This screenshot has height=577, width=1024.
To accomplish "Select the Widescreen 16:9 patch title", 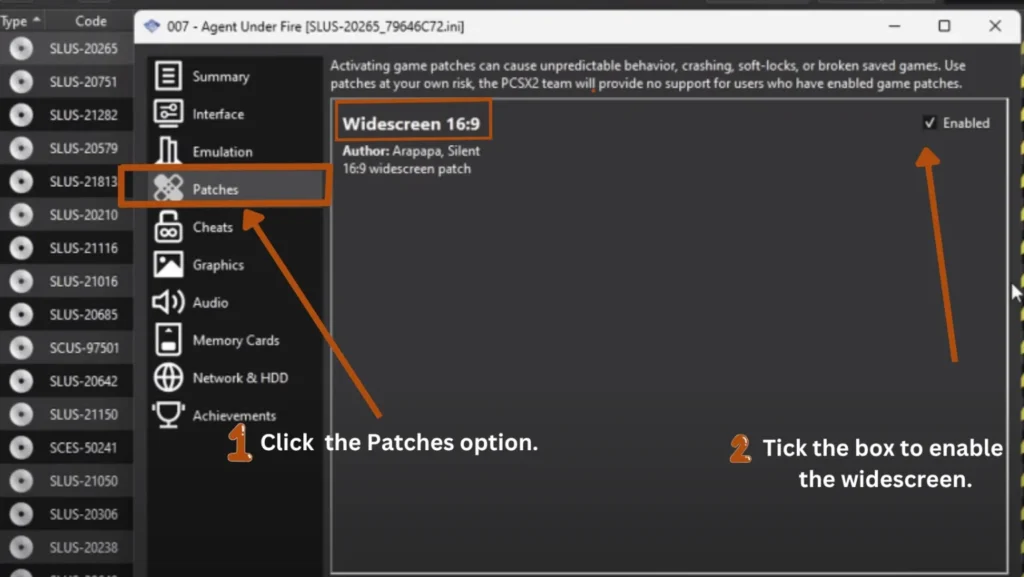I will 411,123.
